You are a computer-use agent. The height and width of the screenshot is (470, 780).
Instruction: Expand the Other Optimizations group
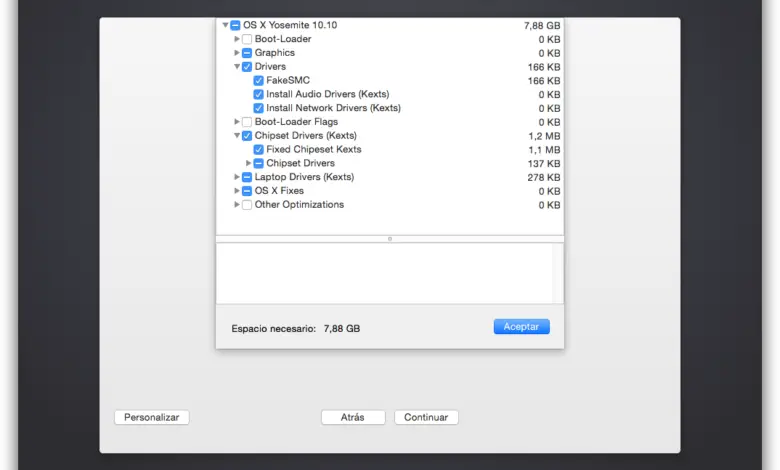pyautogui.click(x=237, y=204)
